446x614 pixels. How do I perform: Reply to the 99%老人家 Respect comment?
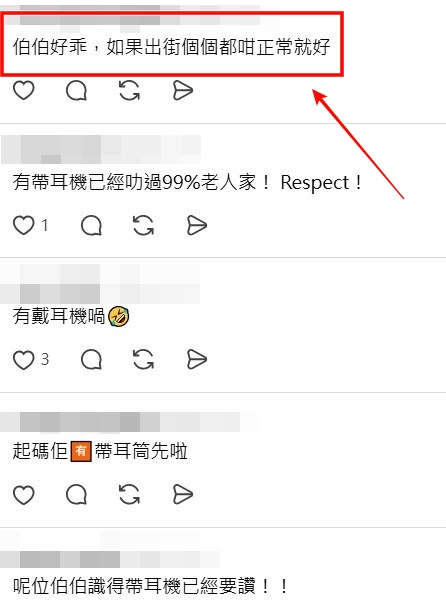[91, 225]
